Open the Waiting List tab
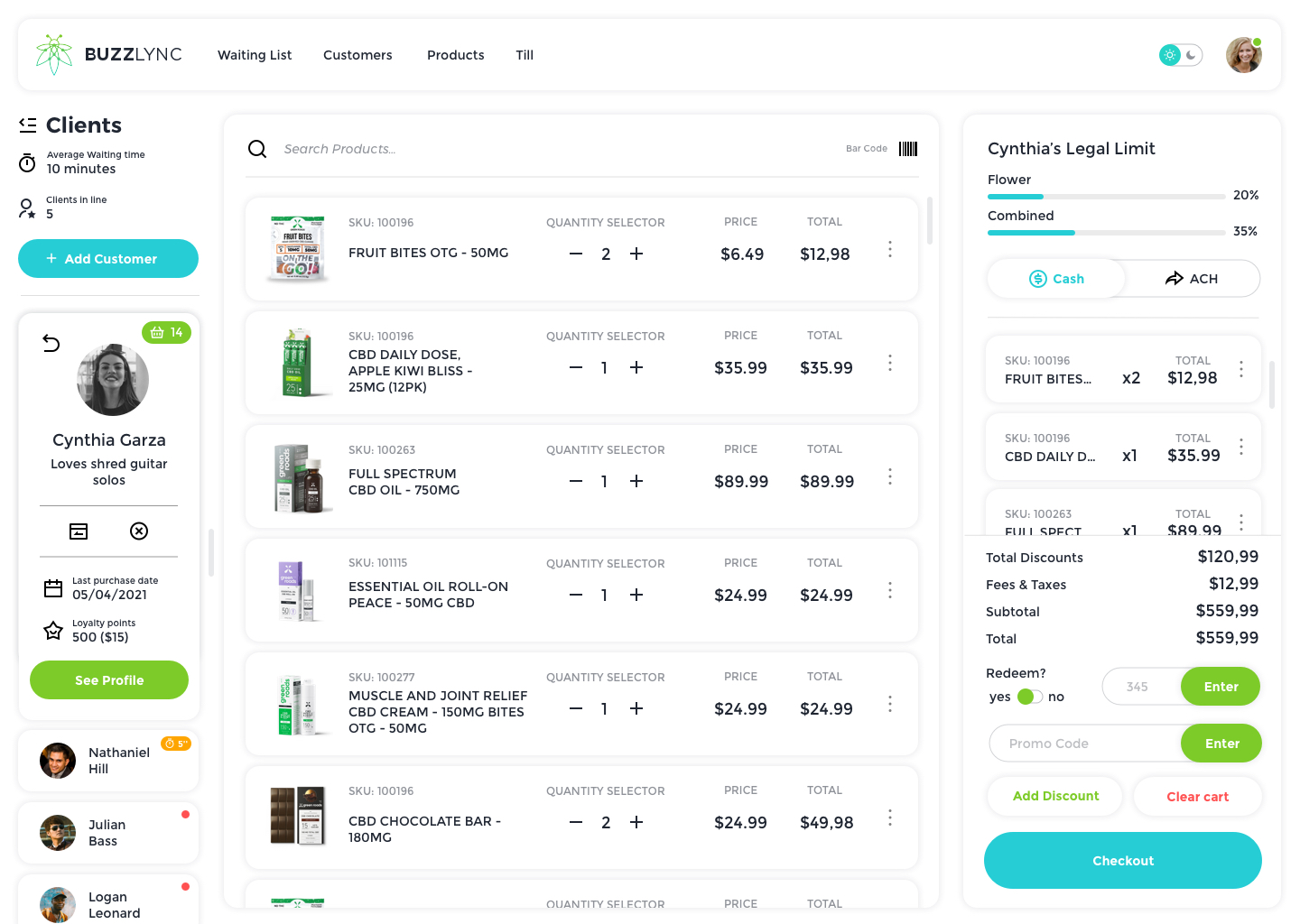The image size is (1300, 924). point(255,55)
